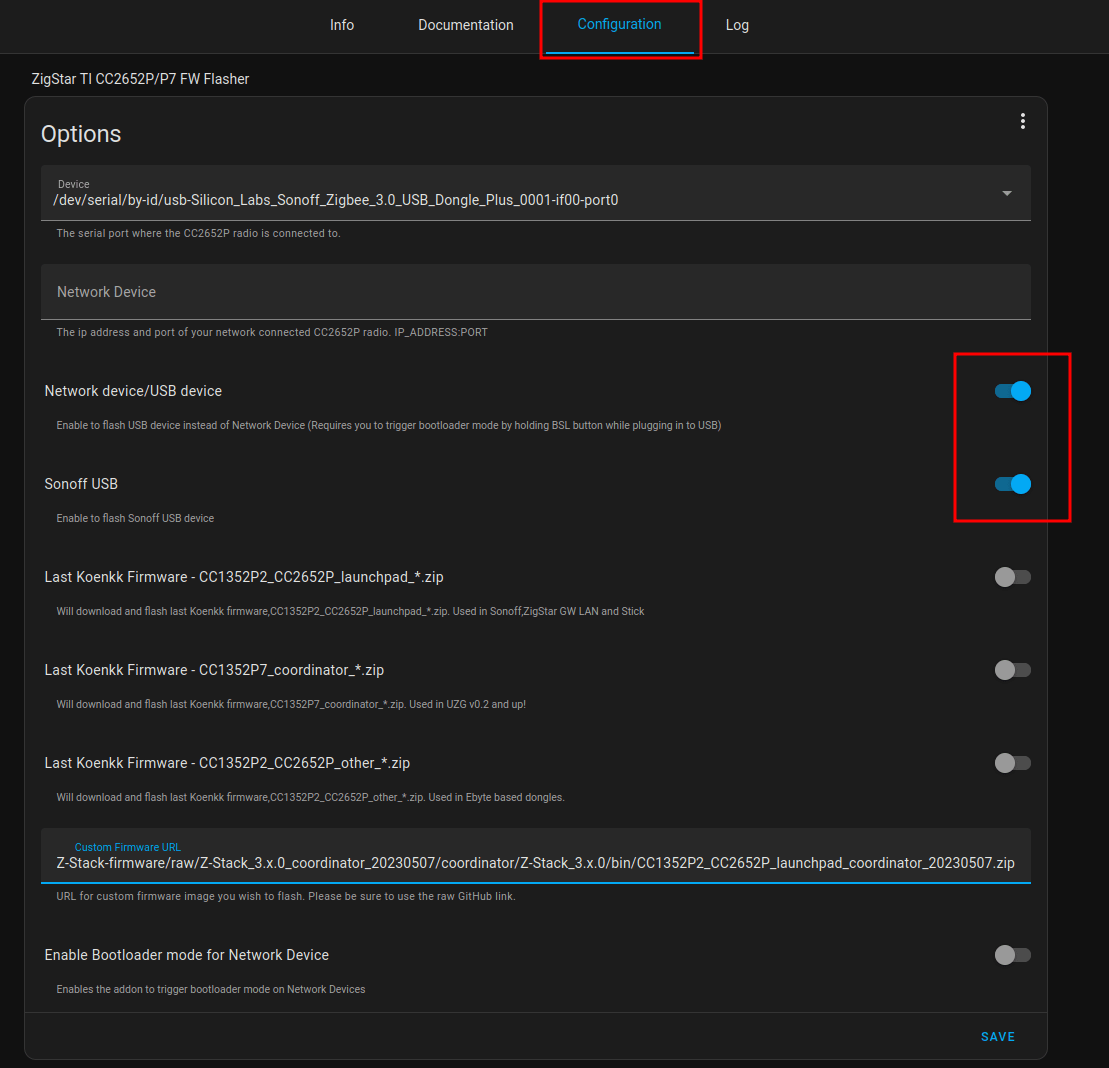Click the SAVE button

point(997,1036)
